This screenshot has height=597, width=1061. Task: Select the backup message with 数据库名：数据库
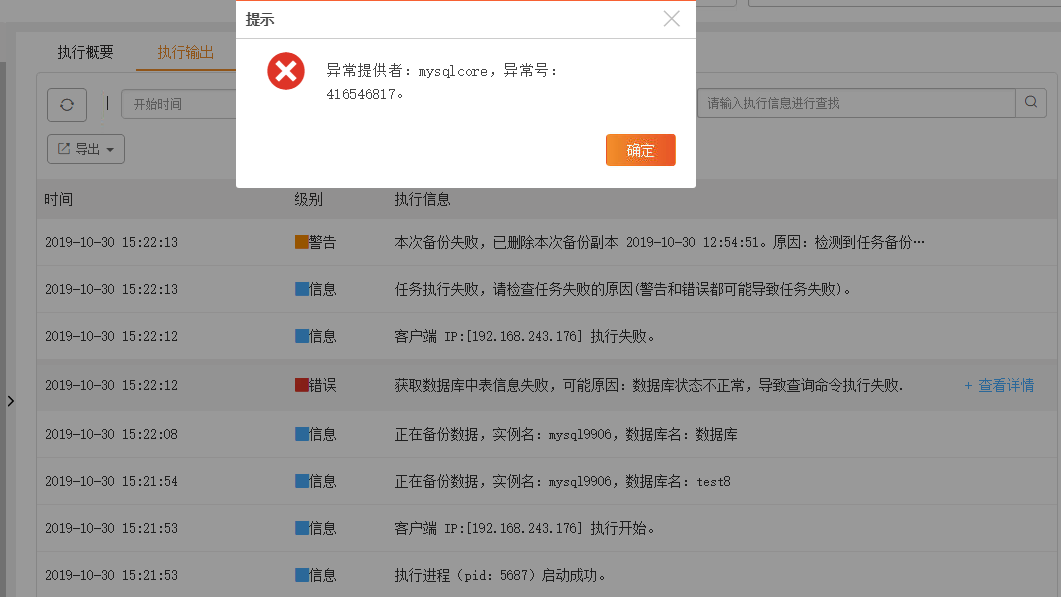click(566, 434)
